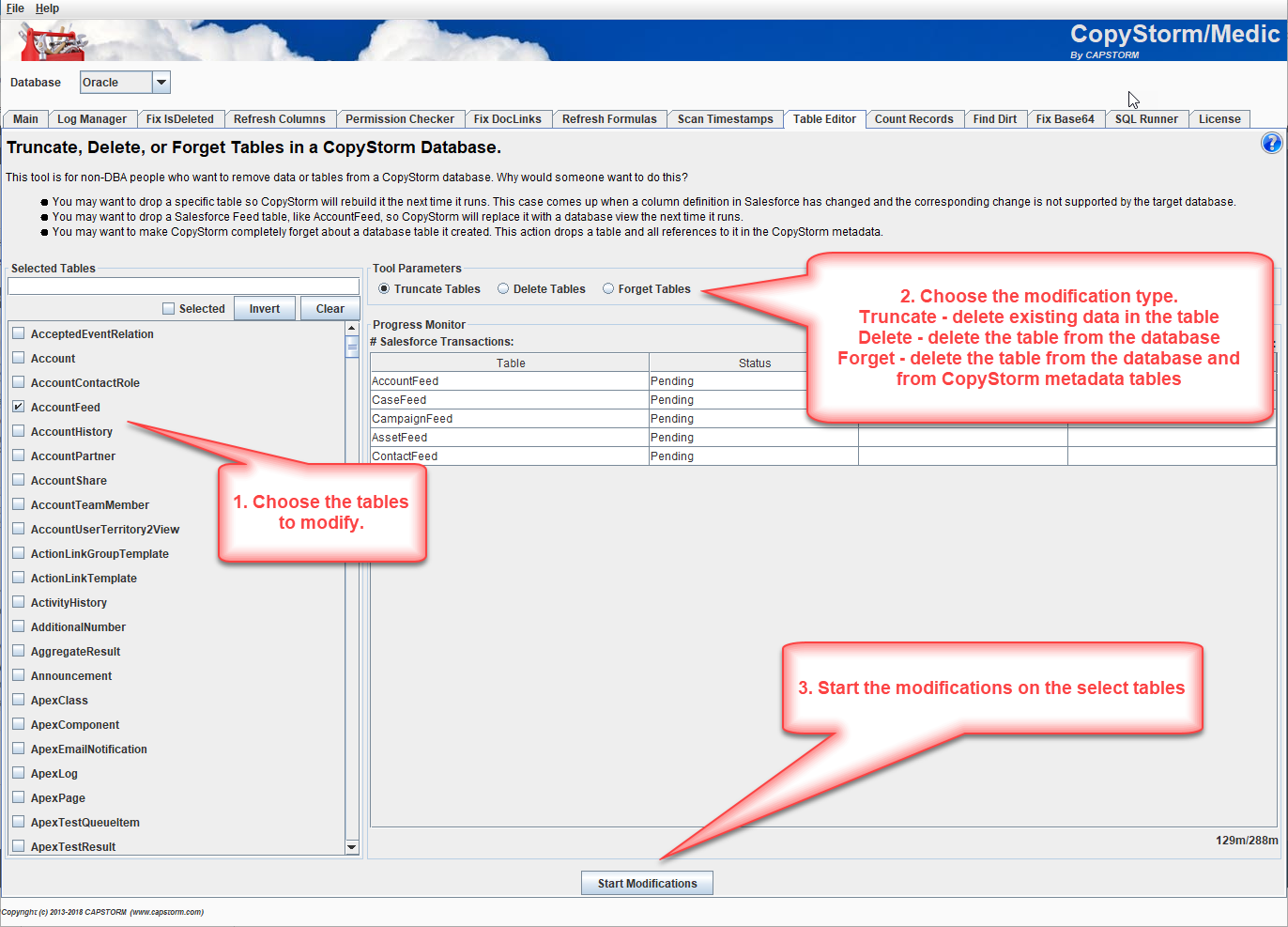Click the table list scroll down arrow
Image resolution: width=1288 pixels, height=927 pixels.
pos(352,847)
